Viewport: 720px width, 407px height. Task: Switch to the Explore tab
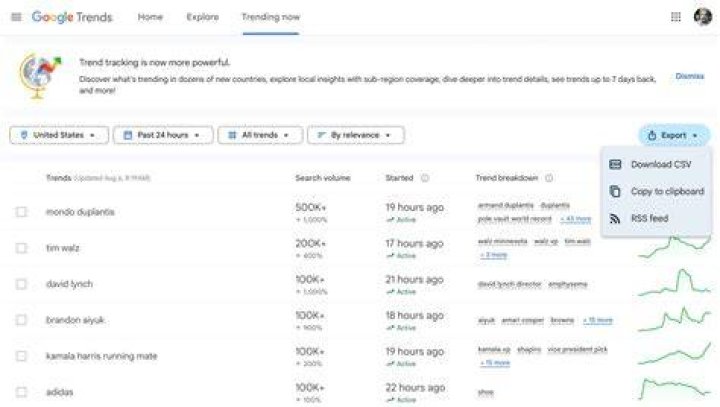(x=202, y=17)
